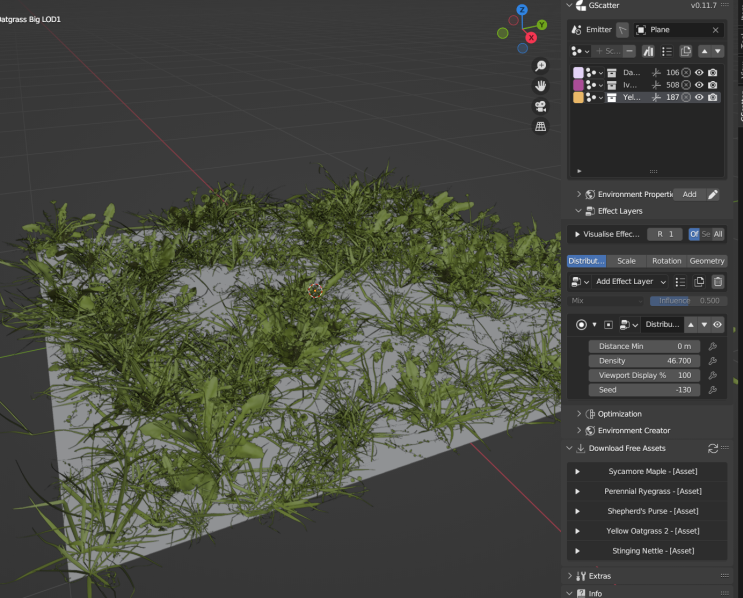
Task: Click the zoom view magnifier icon
Action: tap(541, 66)
